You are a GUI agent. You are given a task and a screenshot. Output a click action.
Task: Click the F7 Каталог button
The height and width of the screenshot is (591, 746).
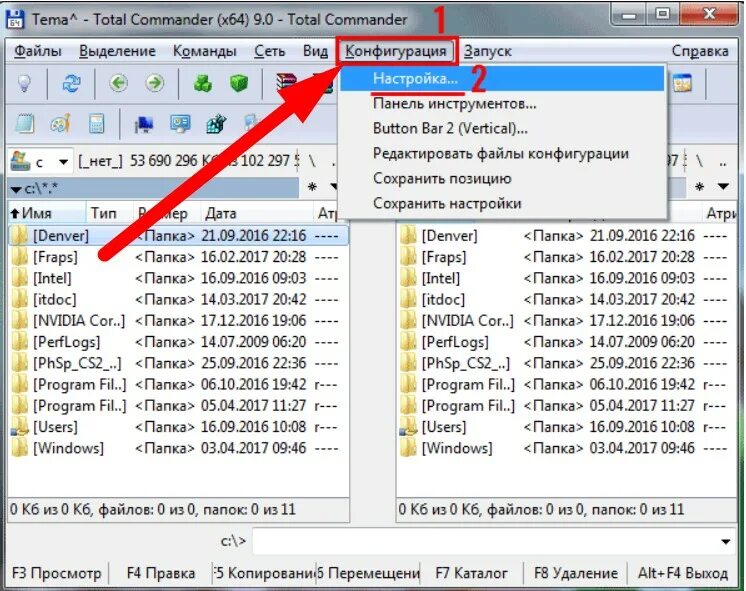click(471, 573)
